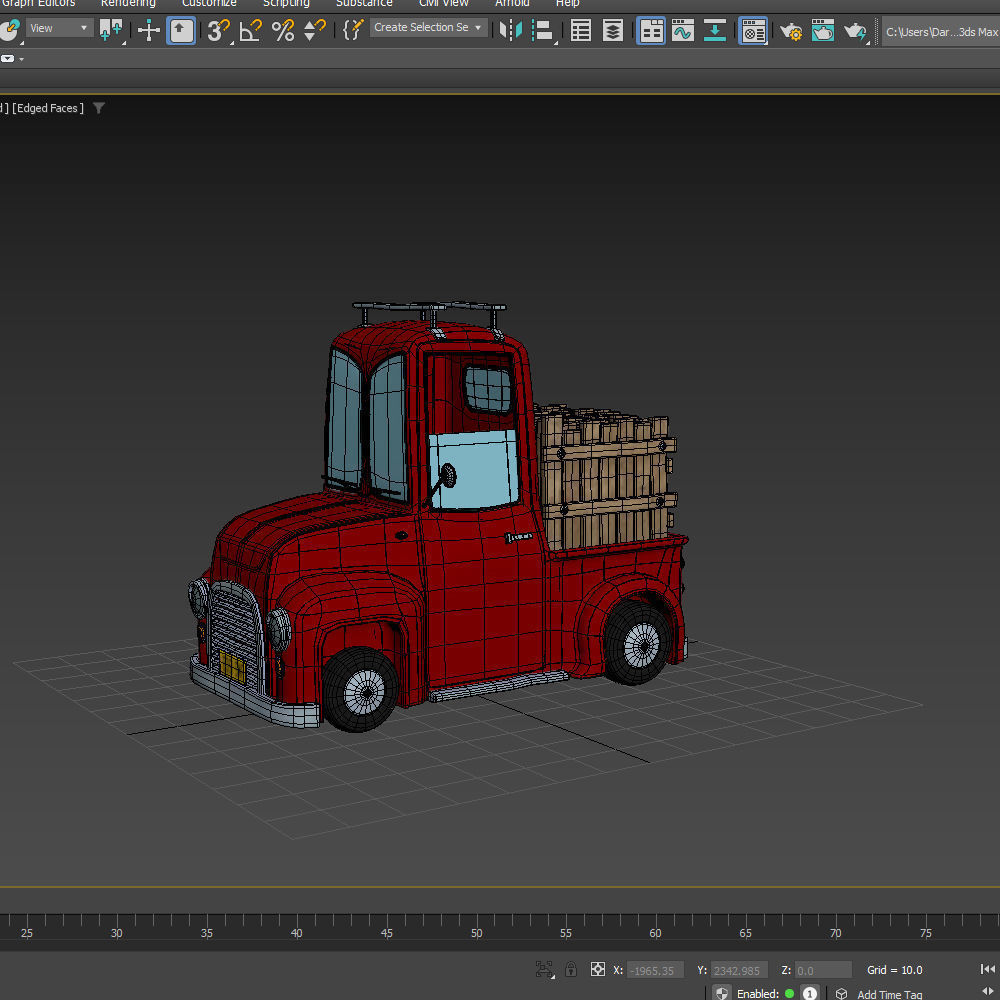
Task: Open Edit Named Selection Sets
Action: point(353,30)
